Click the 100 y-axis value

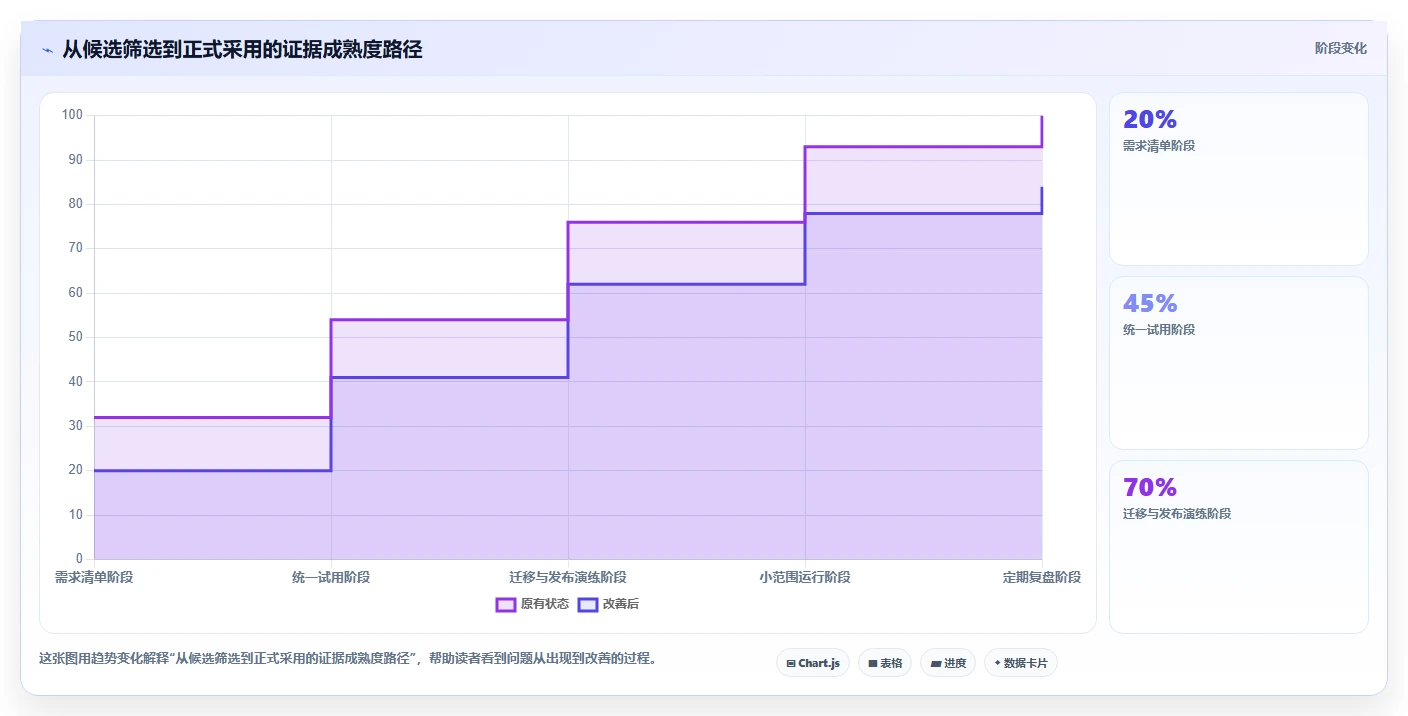pos(72,115)
